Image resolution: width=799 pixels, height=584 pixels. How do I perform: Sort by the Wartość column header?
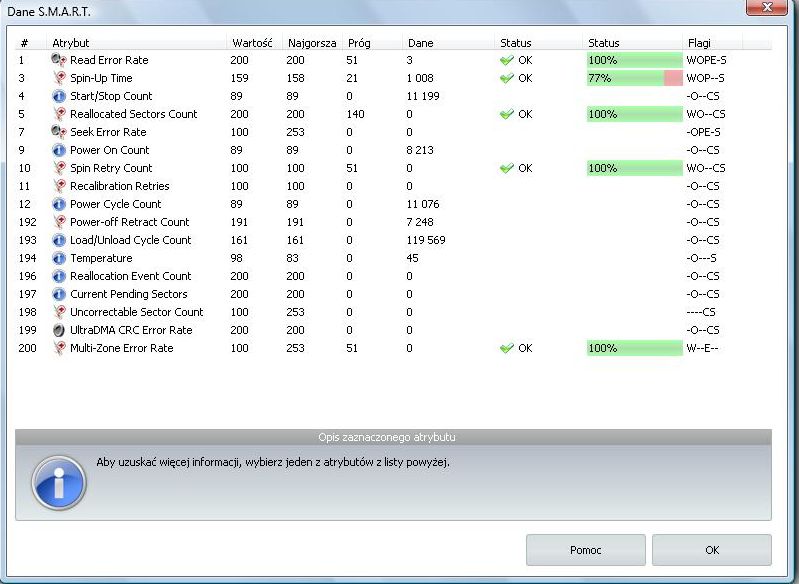tap(250, 43)
